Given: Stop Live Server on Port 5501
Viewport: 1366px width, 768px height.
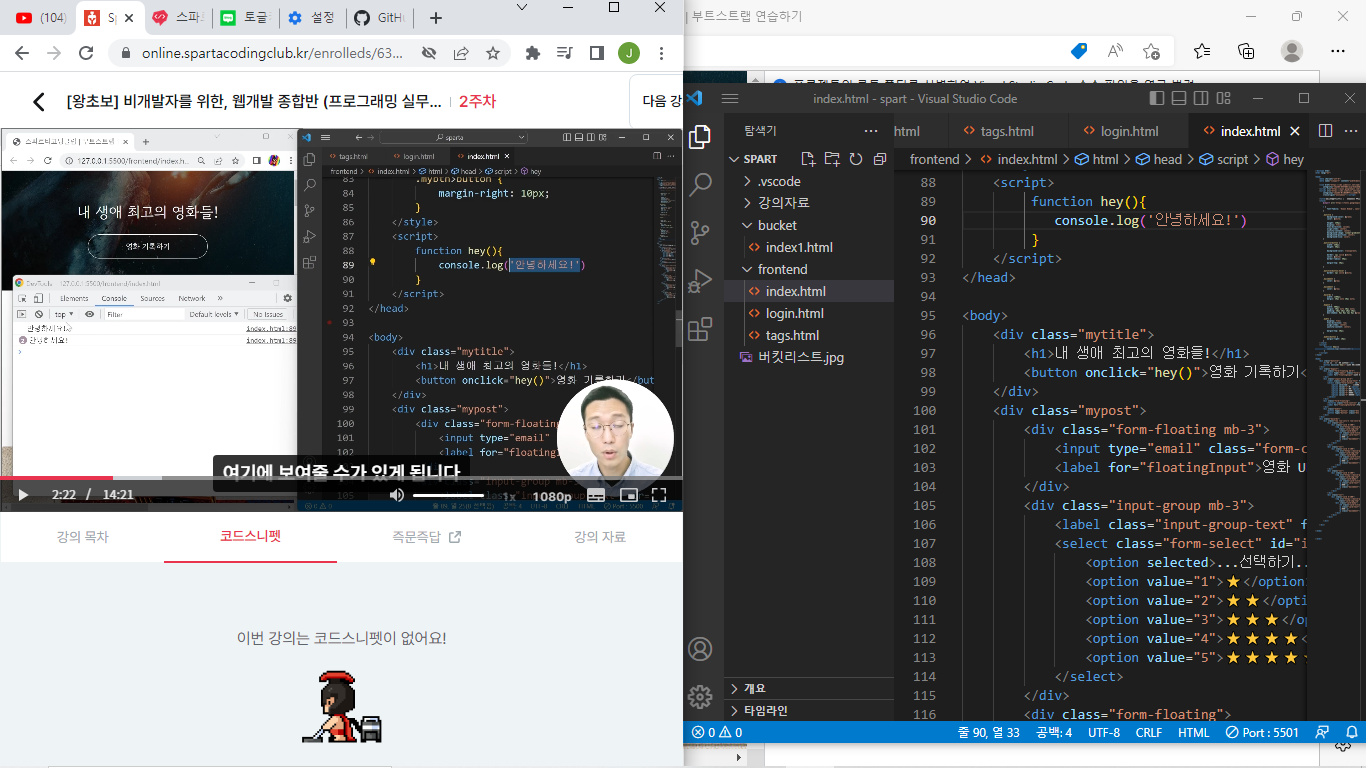Looking at the screenshot, I should click(1263, 732).
